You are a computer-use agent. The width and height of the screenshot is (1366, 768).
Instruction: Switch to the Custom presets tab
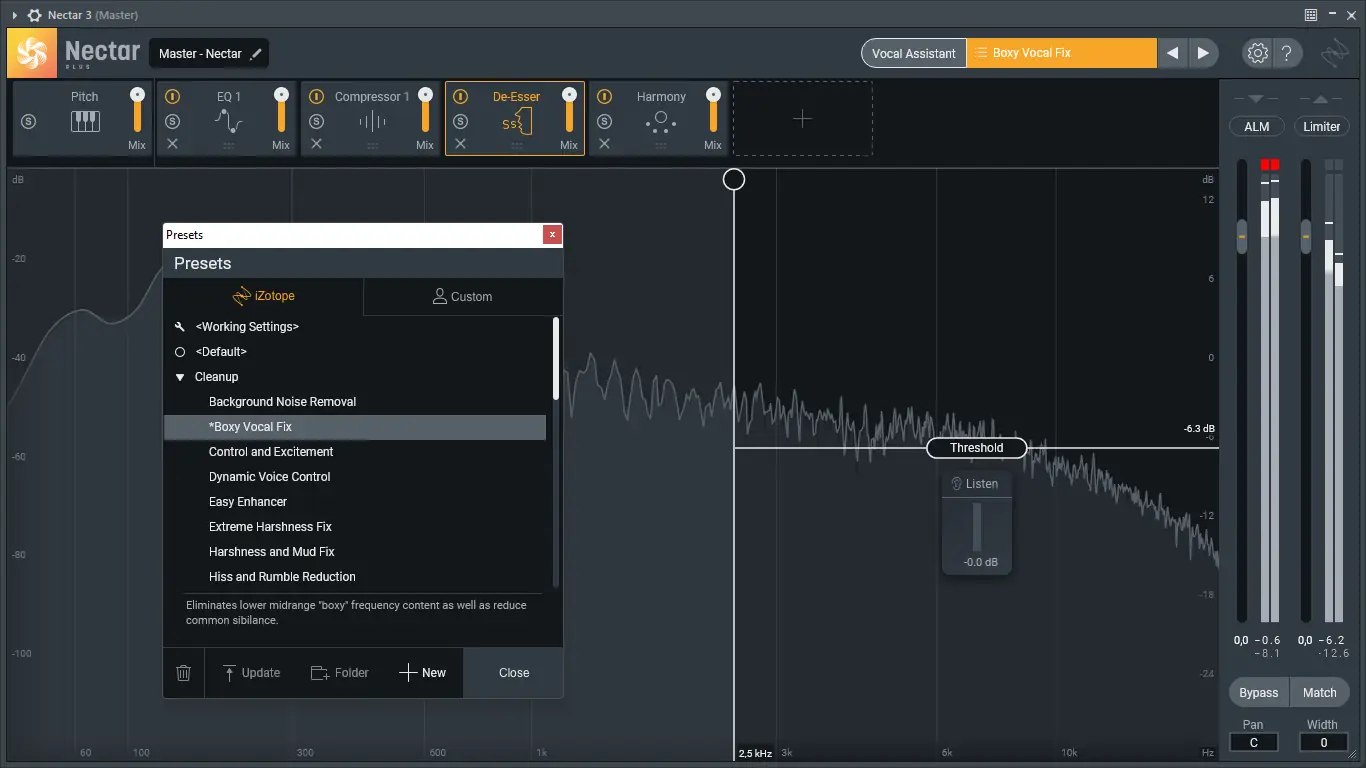pyautogui.click(x=463, y=297)
